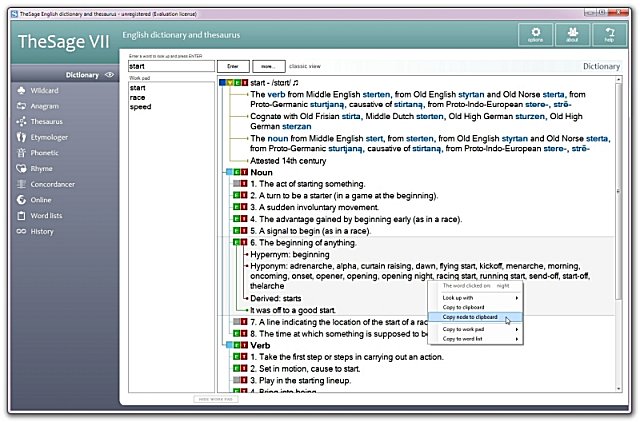Screen dimensions: 640x422
Task: Expand thesaurus (red T) for 'Play in the starting lineup'
Action: pyautogui.click(x=244, y=380)
